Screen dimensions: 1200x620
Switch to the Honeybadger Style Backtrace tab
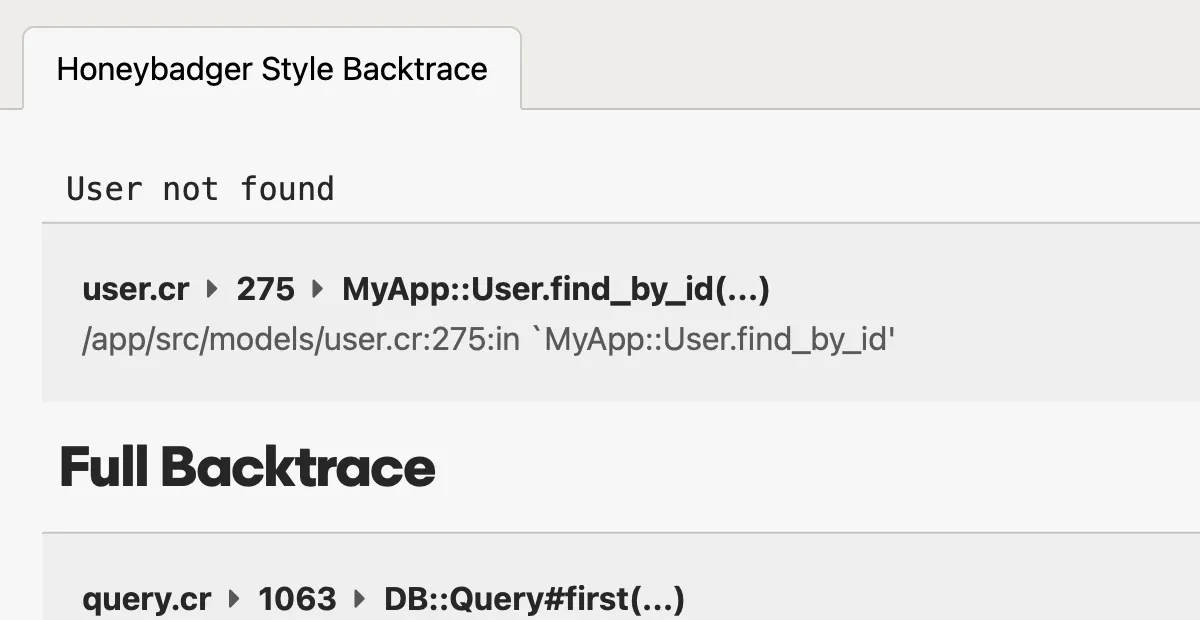coord(272,69)
